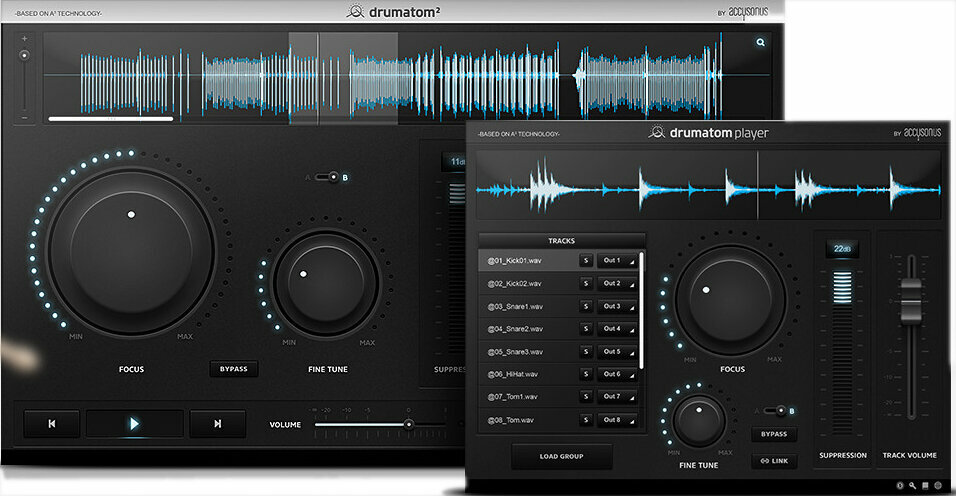The image size is (956, 496).
Task: Click the white horizontal scrollbar under drumatom² waveform
Action: [111, 119]
